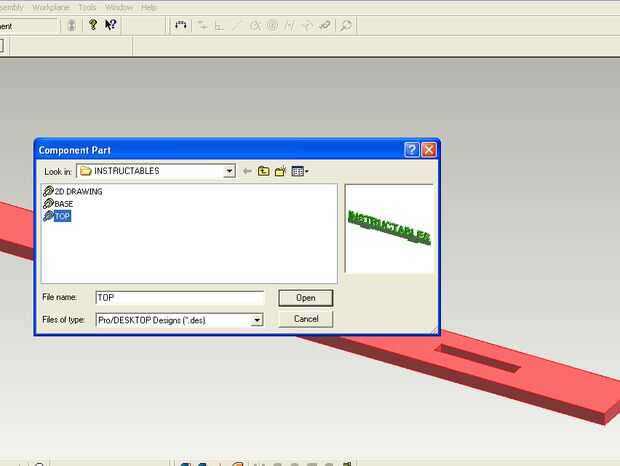The width and height of the screenshot is (620, 466).
Task: Click the INSTRUCTABLES Look in combo box
Action: [x=156, y=171]
